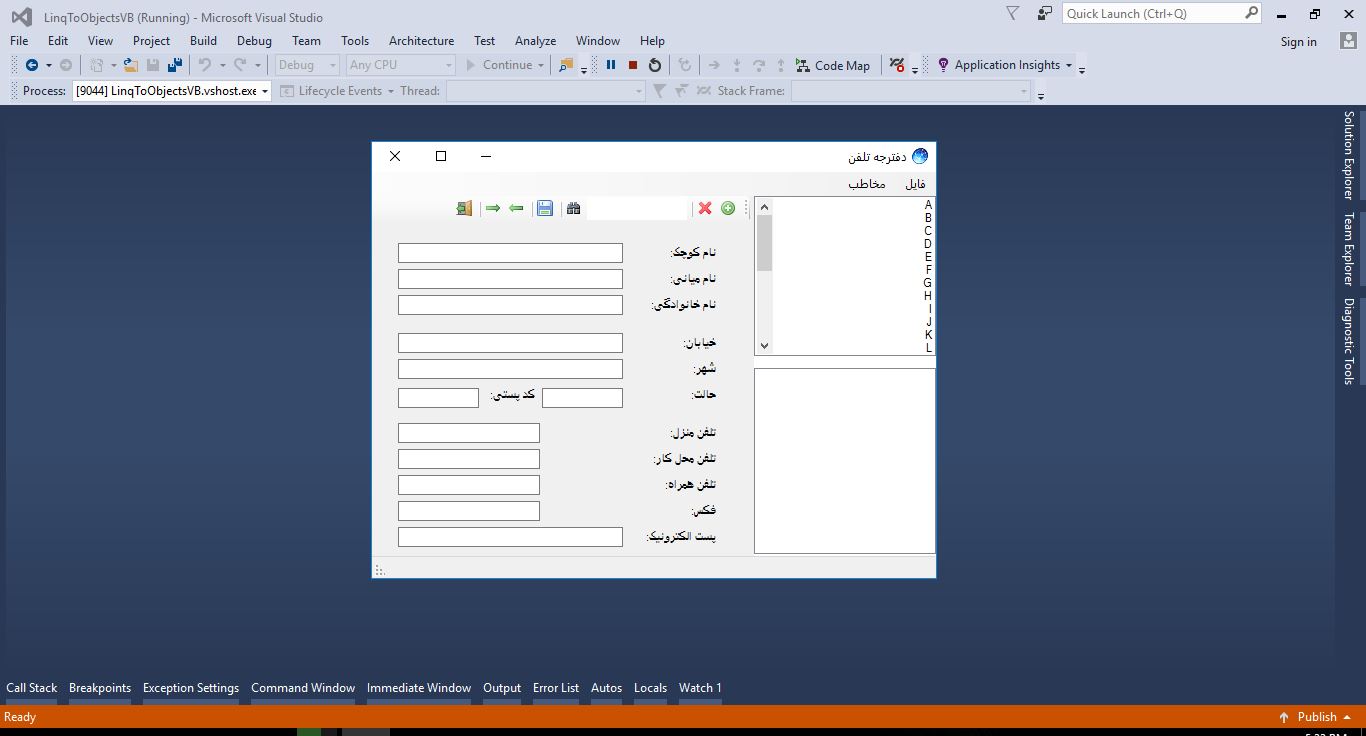1366x736 pixels.
Task: Exit via the door icon in phonebook toolbar
Action: pyautogui.click(x=463, y=208)
